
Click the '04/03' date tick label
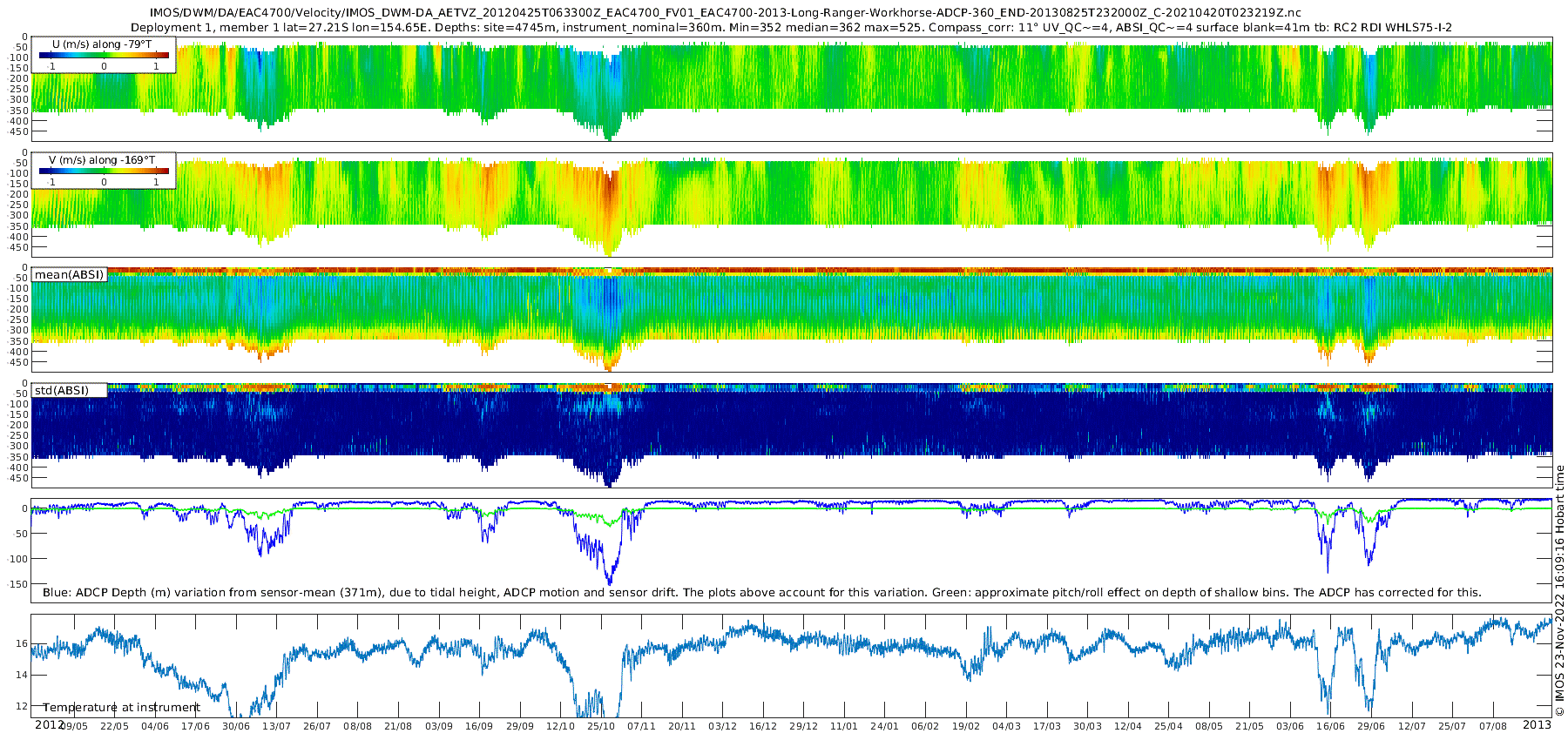pos(1006,726)
